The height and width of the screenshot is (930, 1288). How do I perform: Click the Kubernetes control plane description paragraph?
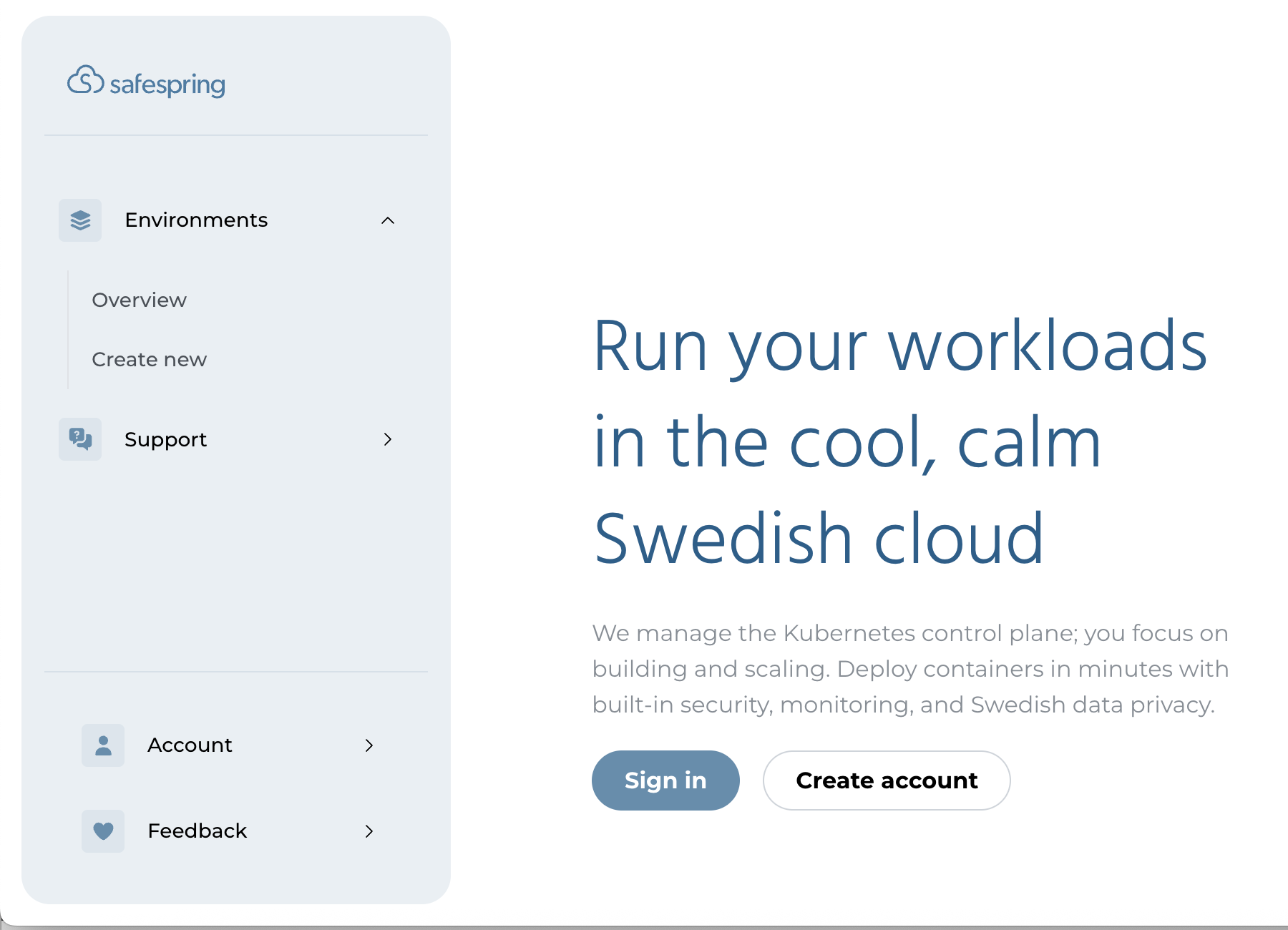coord(910,669)
